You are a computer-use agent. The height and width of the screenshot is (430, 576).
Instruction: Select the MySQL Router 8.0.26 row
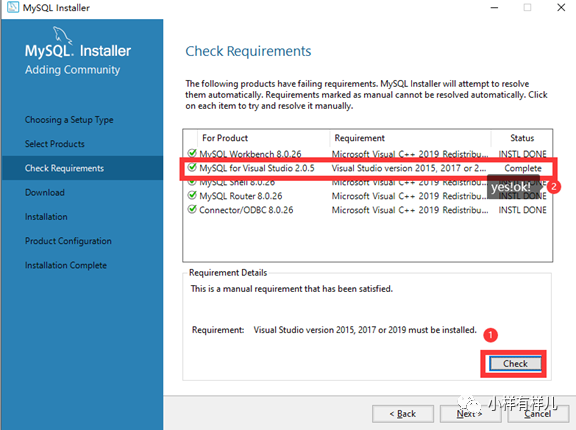367,196
